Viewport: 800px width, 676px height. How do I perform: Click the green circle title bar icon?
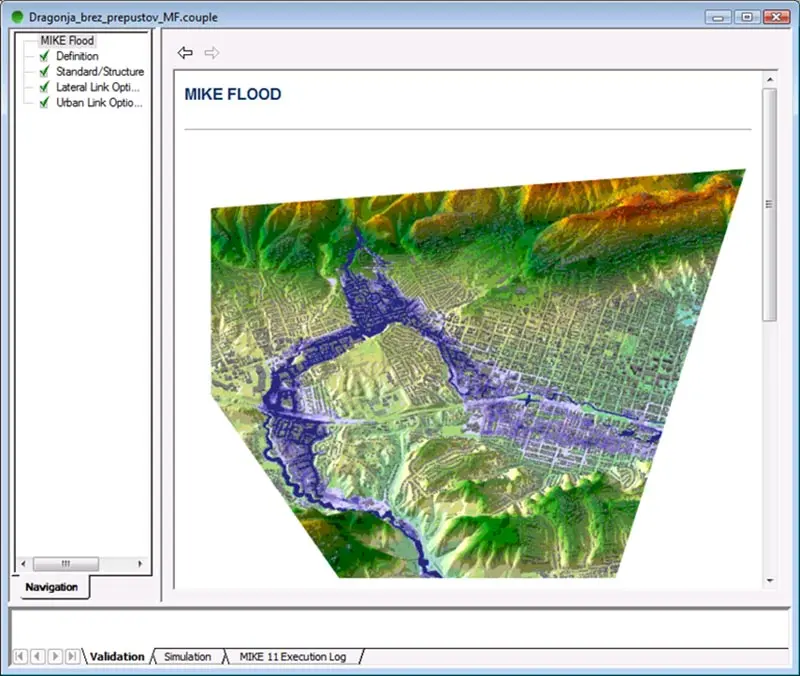click(17, 17)
